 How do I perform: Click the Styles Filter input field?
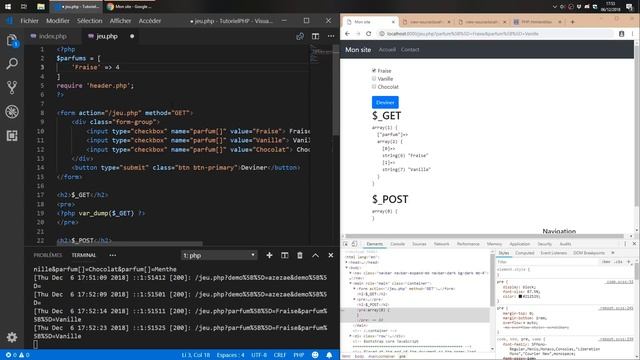(x=547, y=262)
